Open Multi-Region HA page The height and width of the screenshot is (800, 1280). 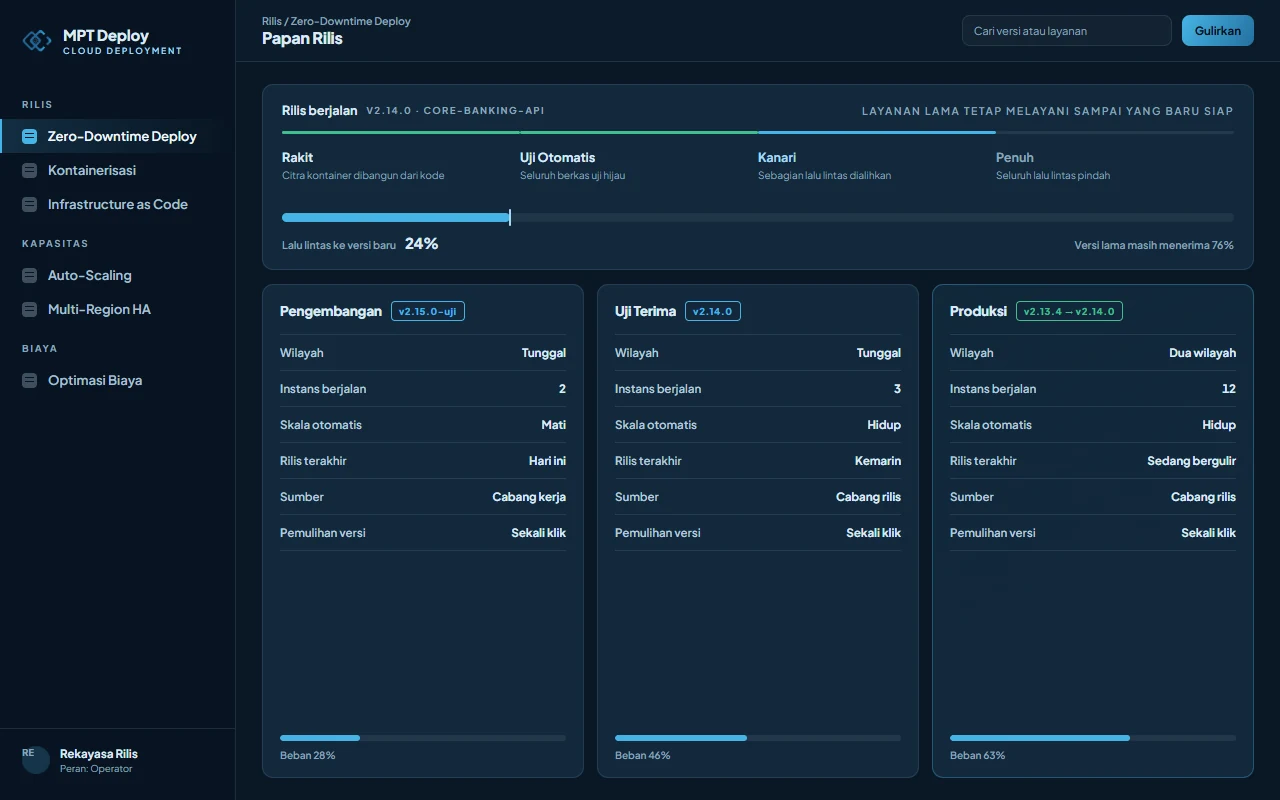coord(118,310)
